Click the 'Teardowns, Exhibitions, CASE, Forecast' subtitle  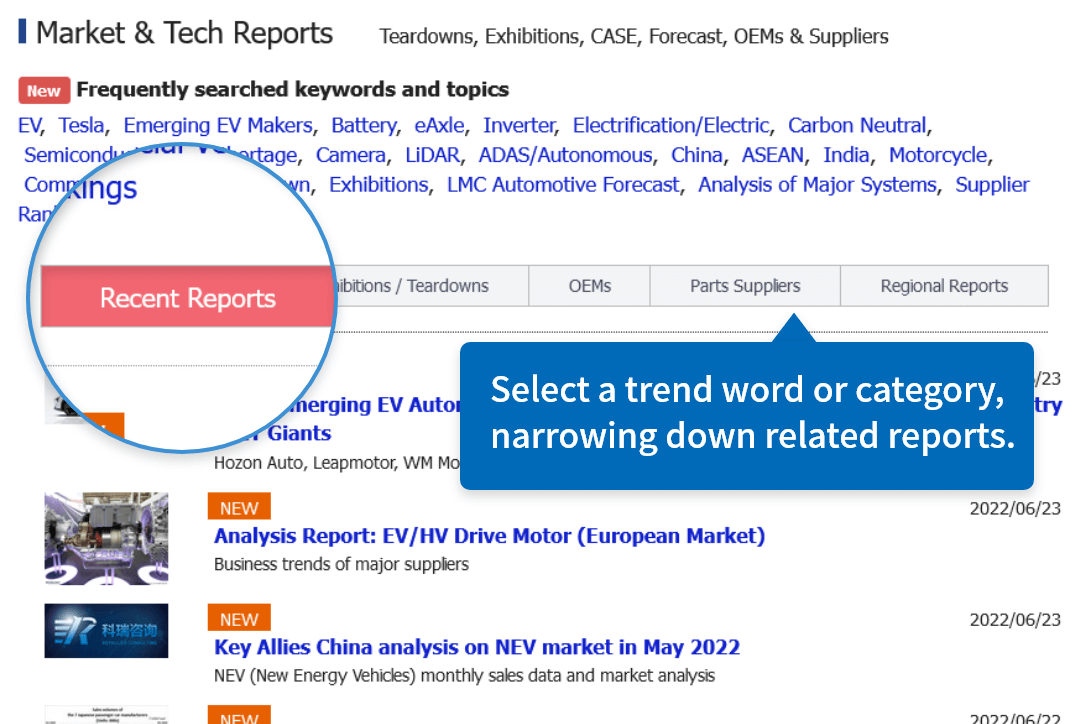(634, 36)
